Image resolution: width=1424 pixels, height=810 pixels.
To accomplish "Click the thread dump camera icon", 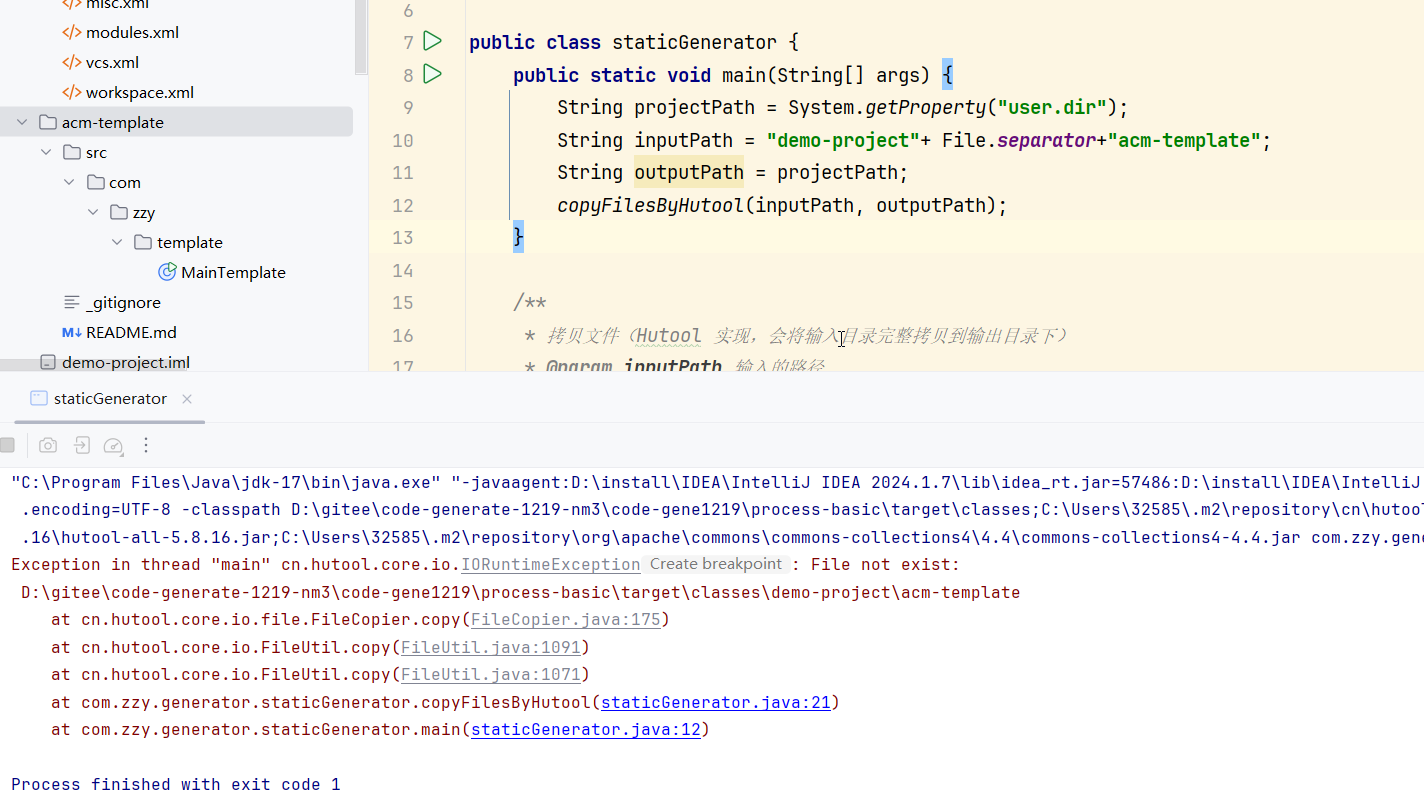I will pyautogui.click(x=48, y=445).
